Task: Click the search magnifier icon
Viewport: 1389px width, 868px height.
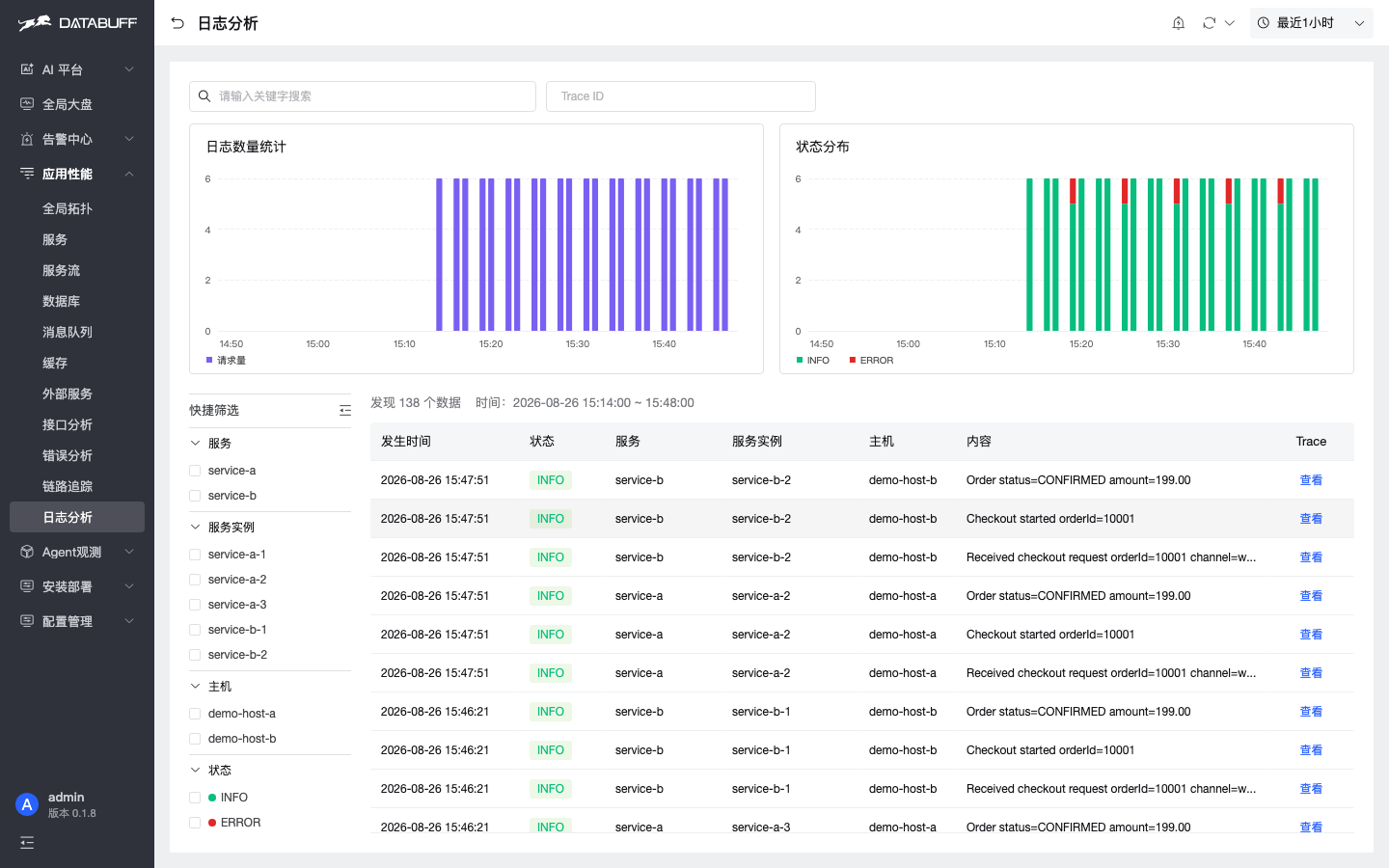Action: click(x=204, y=96)
